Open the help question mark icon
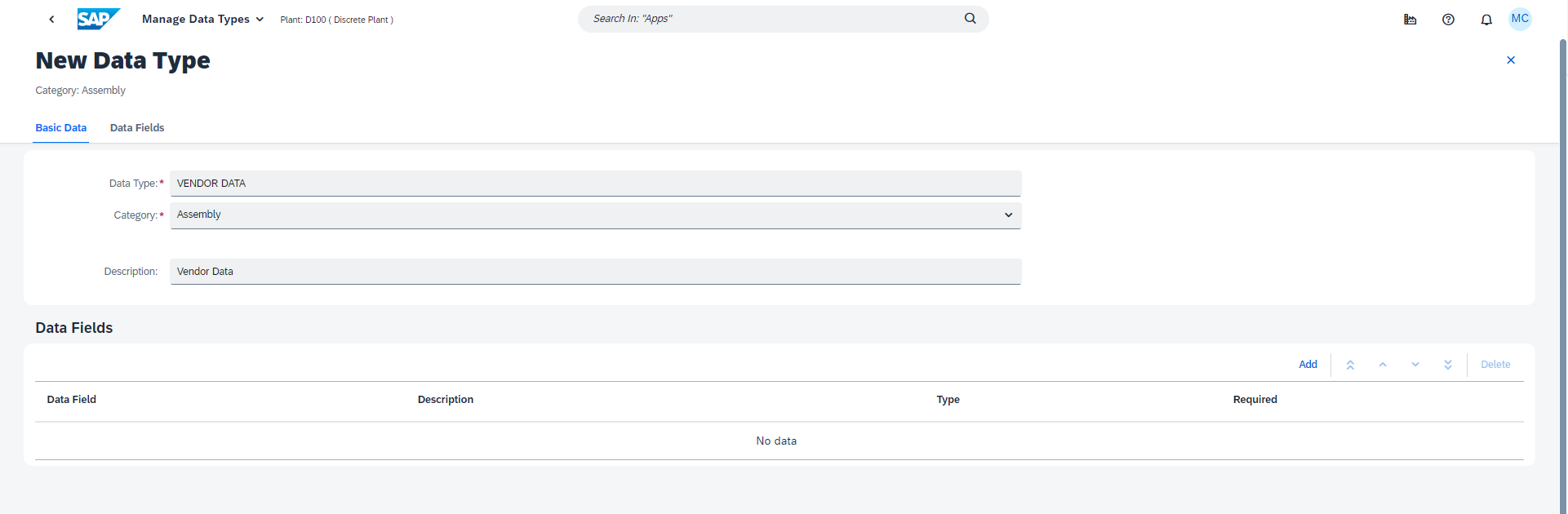 click(x=1448, y=20)
